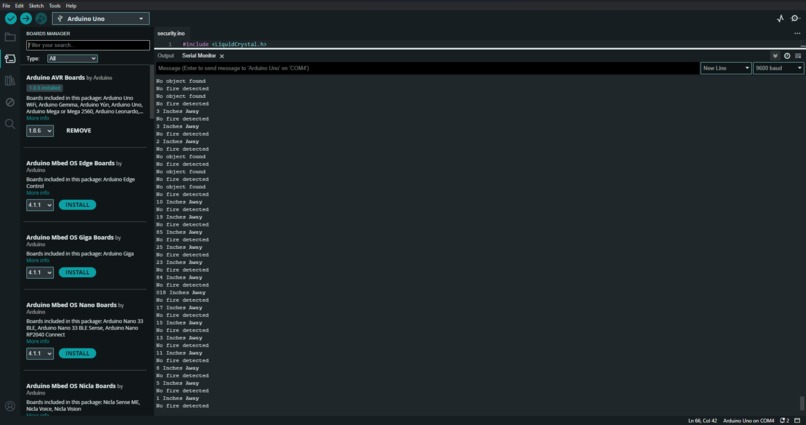Click the Serial Monitor message input field
Viewport: 806px width, 425px height.
427,68
